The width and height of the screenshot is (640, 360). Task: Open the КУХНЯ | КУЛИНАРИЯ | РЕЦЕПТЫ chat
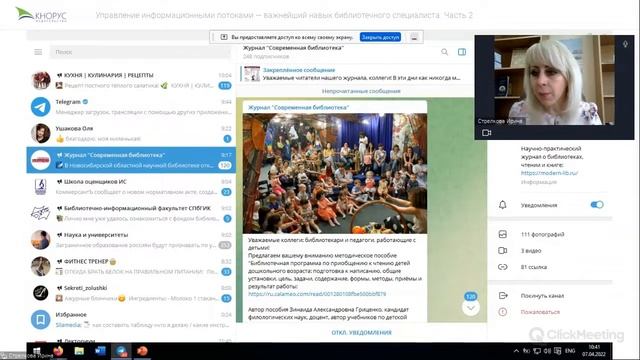[x=131, y=80]
